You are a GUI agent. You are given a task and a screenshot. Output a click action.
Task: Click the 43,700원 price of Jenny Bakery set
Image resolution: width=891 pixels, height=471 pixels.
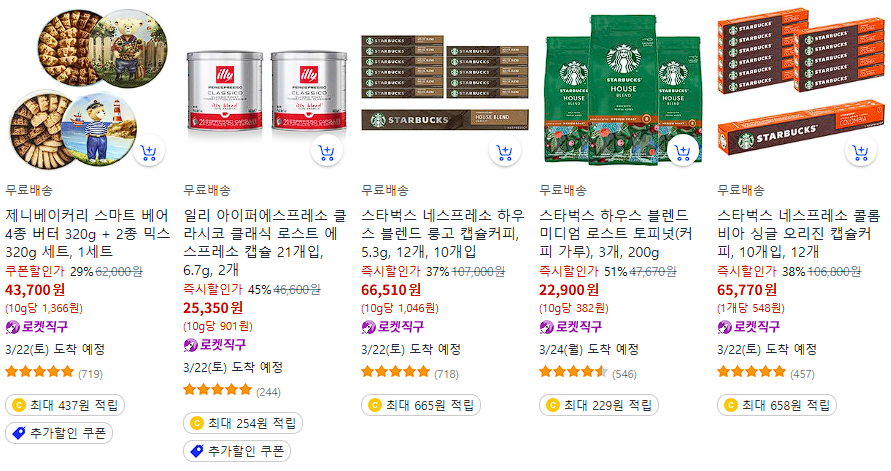[35, 290]
